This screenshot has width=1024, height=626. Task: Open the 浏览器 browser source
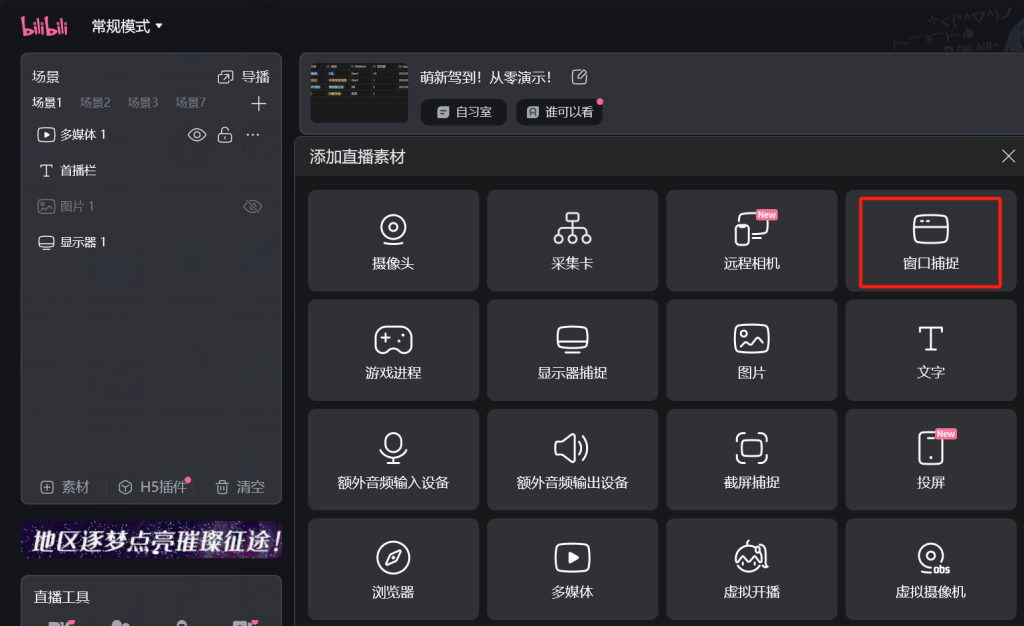[393, 568]
